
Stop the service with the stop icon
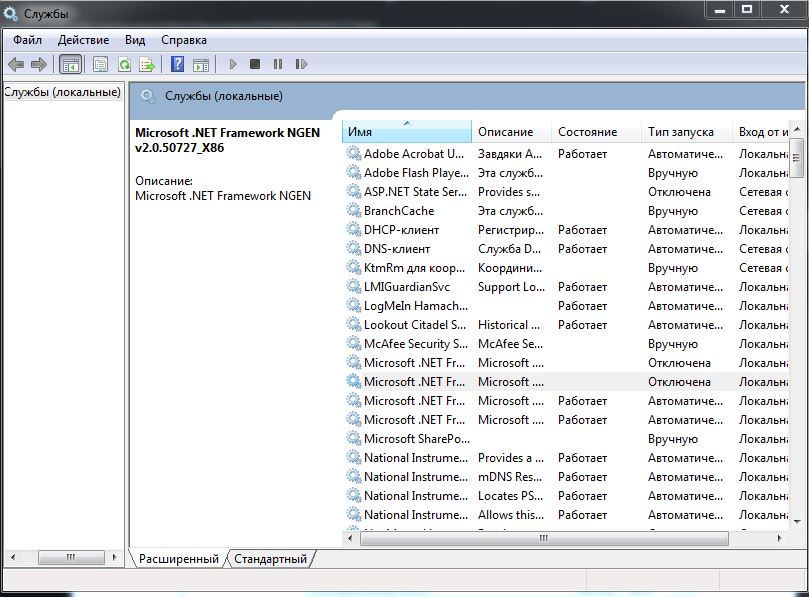(x=255, y=64)
